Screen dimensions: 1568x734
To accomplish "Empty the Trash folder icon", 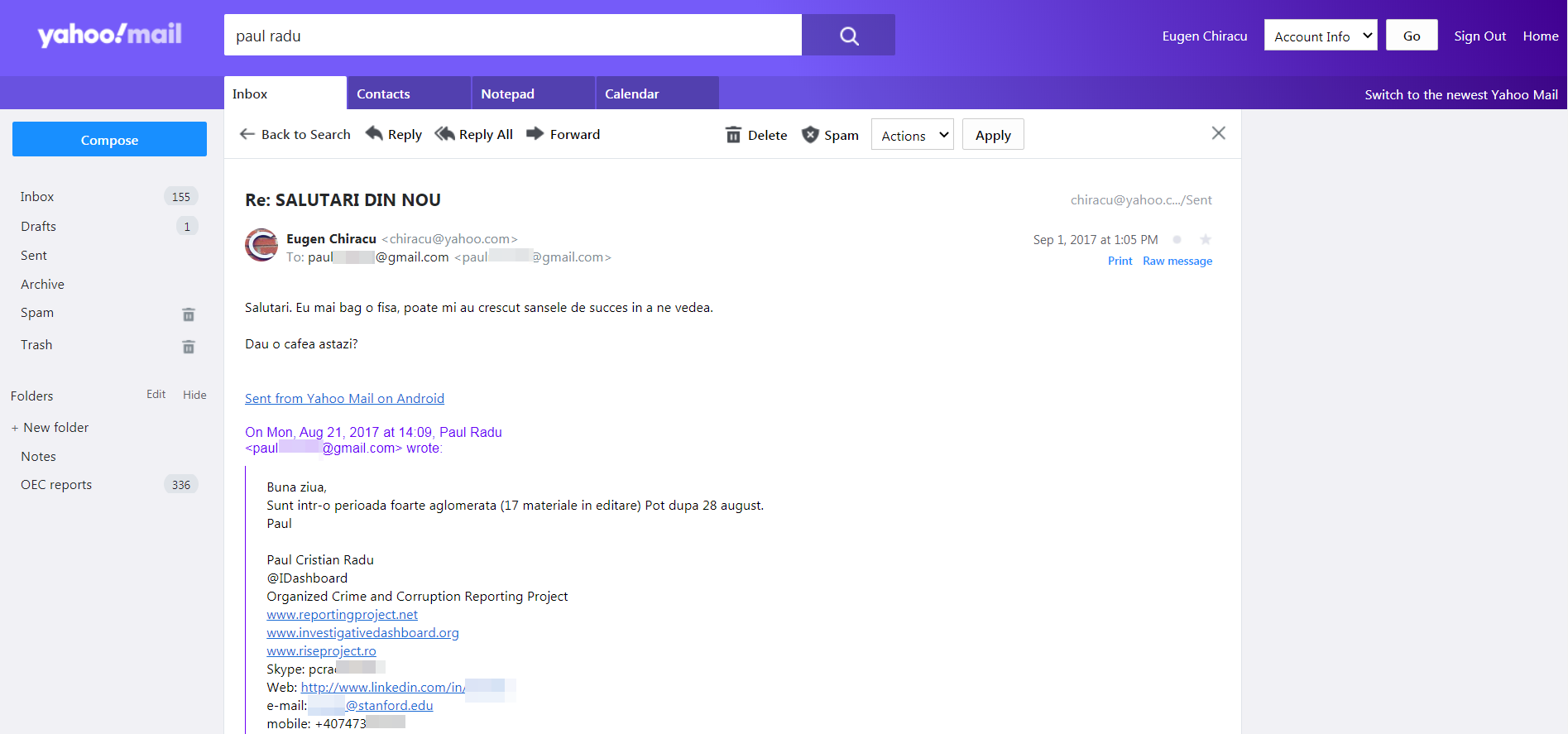I will click(x=189, y=347).
